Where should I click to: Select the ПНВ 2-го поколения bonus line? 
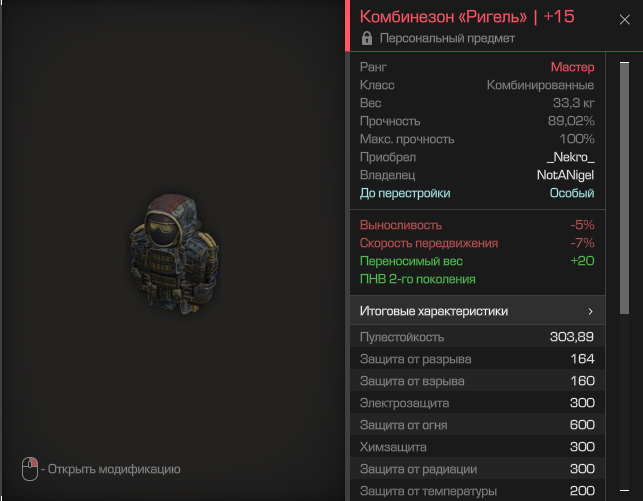(417, 279)
